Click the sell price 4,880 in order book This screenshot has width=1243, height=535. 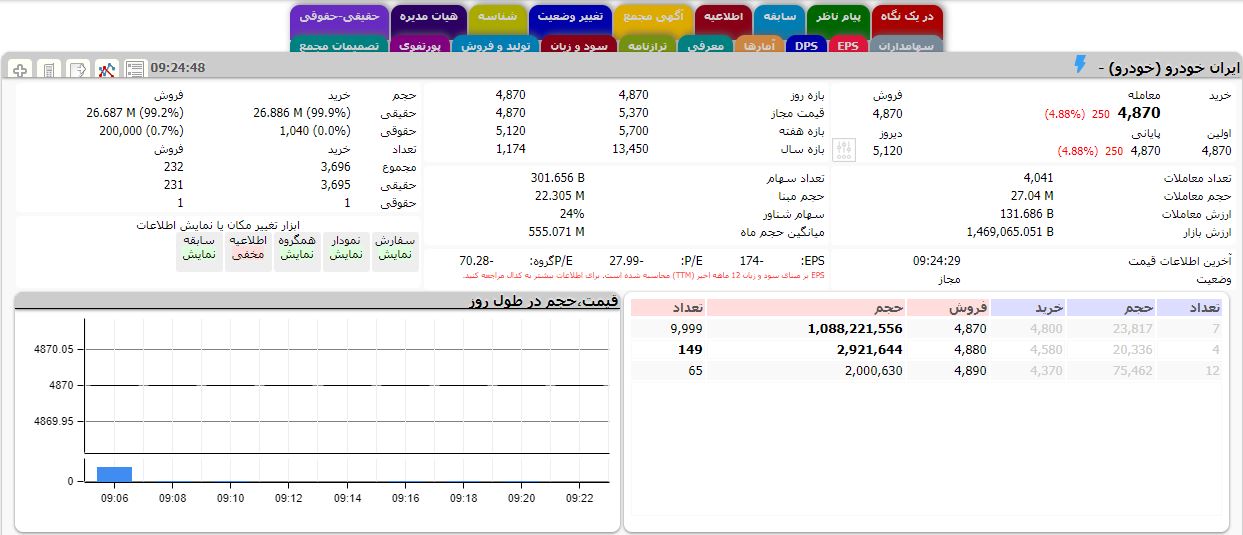click(x=970, y=349)
